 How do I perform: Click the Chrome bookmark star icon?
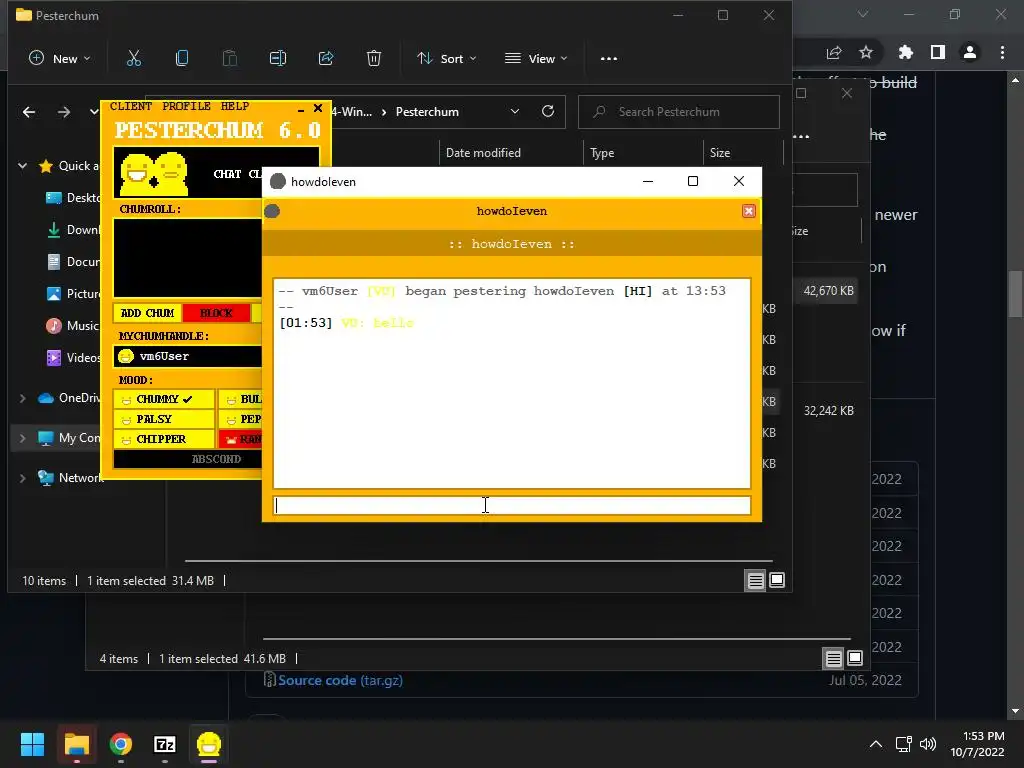[x=866, y=52]
